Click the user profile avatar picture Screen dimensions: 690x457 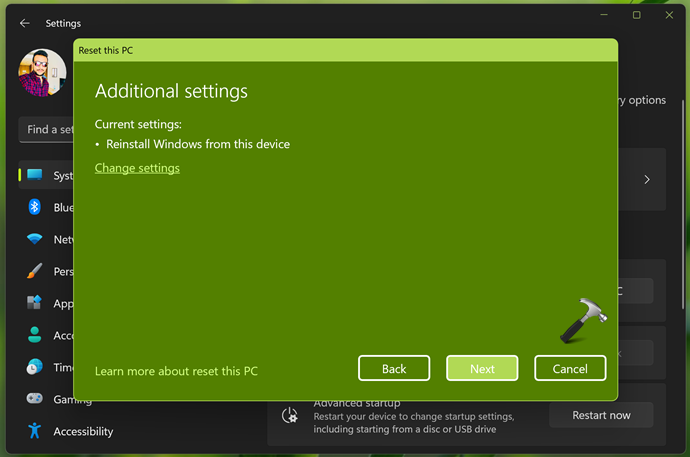click(42, 73)
